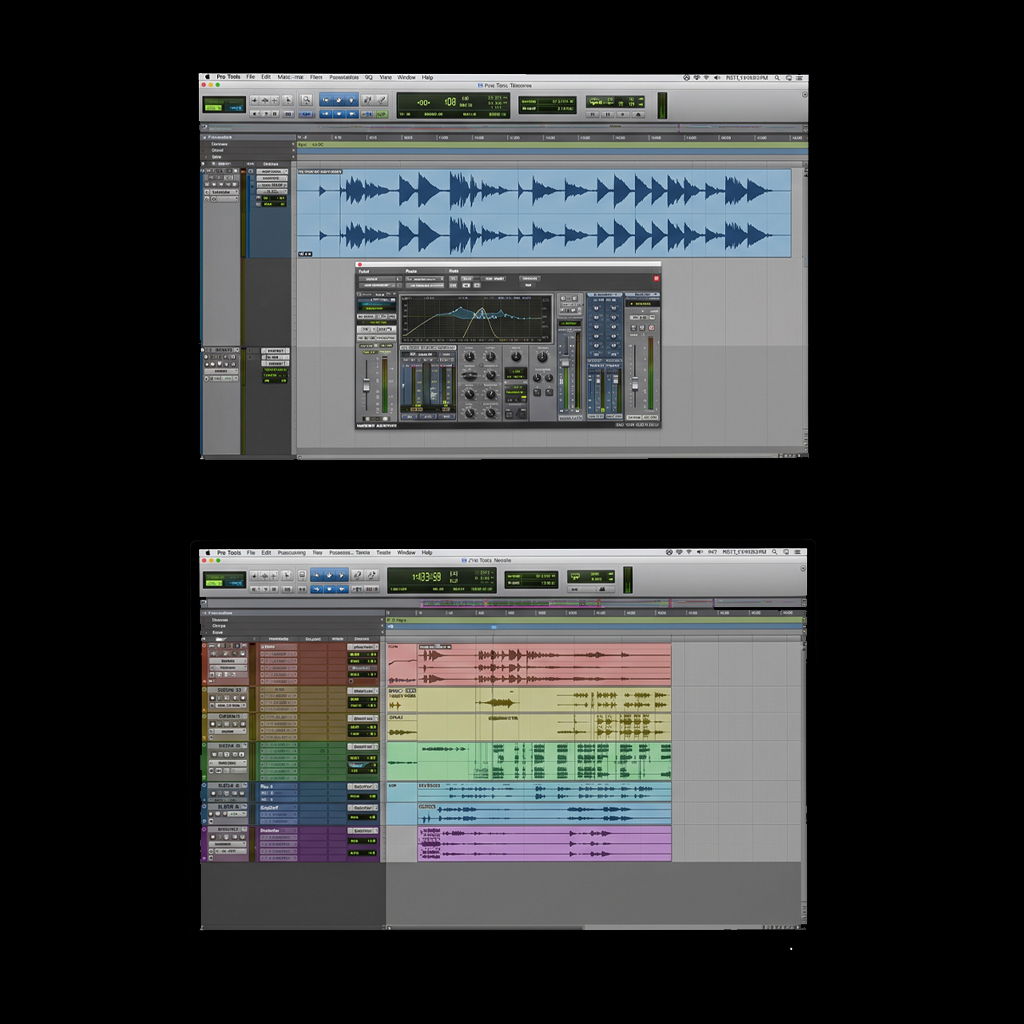Click the EQ curve graph in the plug-in

coord(476,319)
